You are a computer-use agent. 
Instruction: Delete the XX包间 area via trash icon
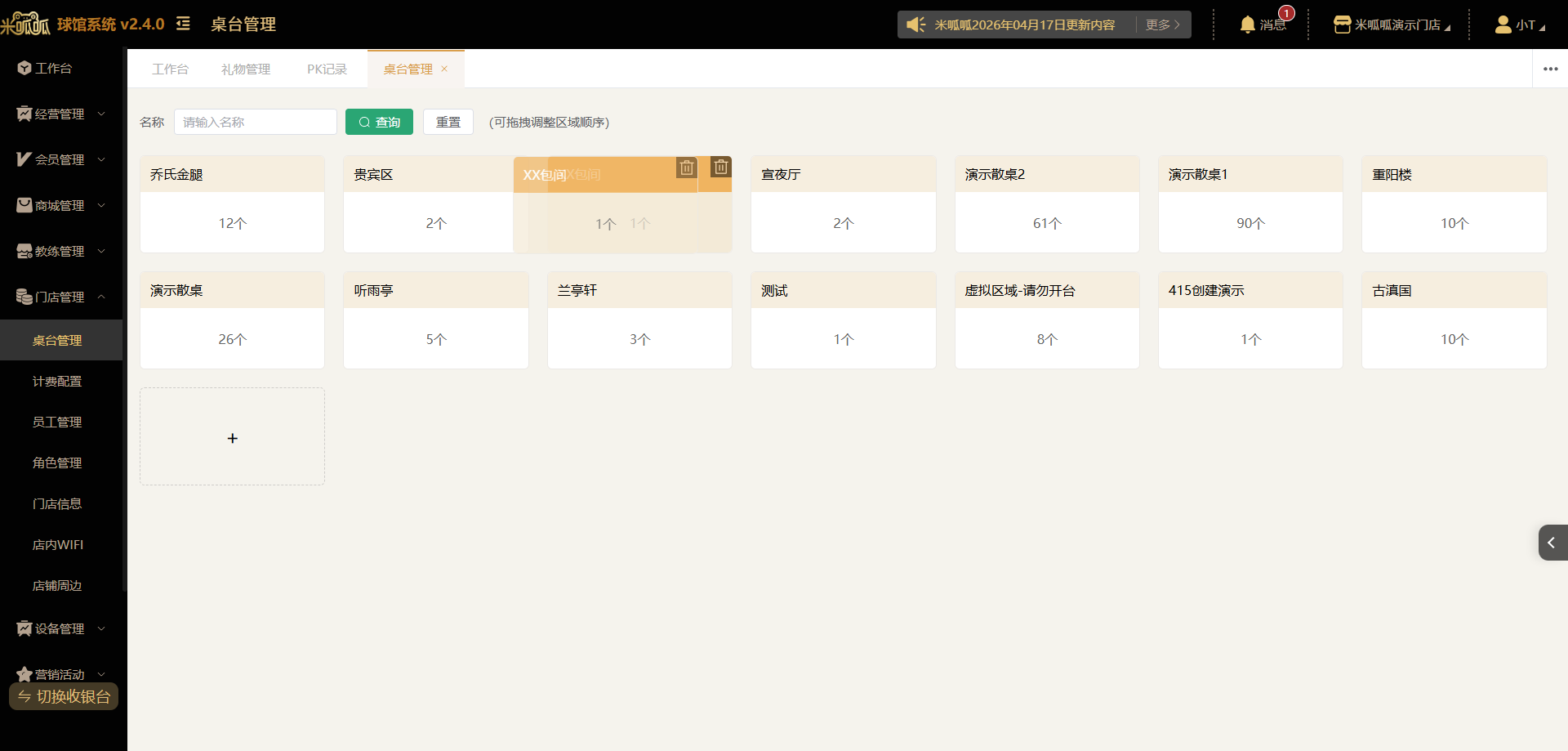coord(720,167)
